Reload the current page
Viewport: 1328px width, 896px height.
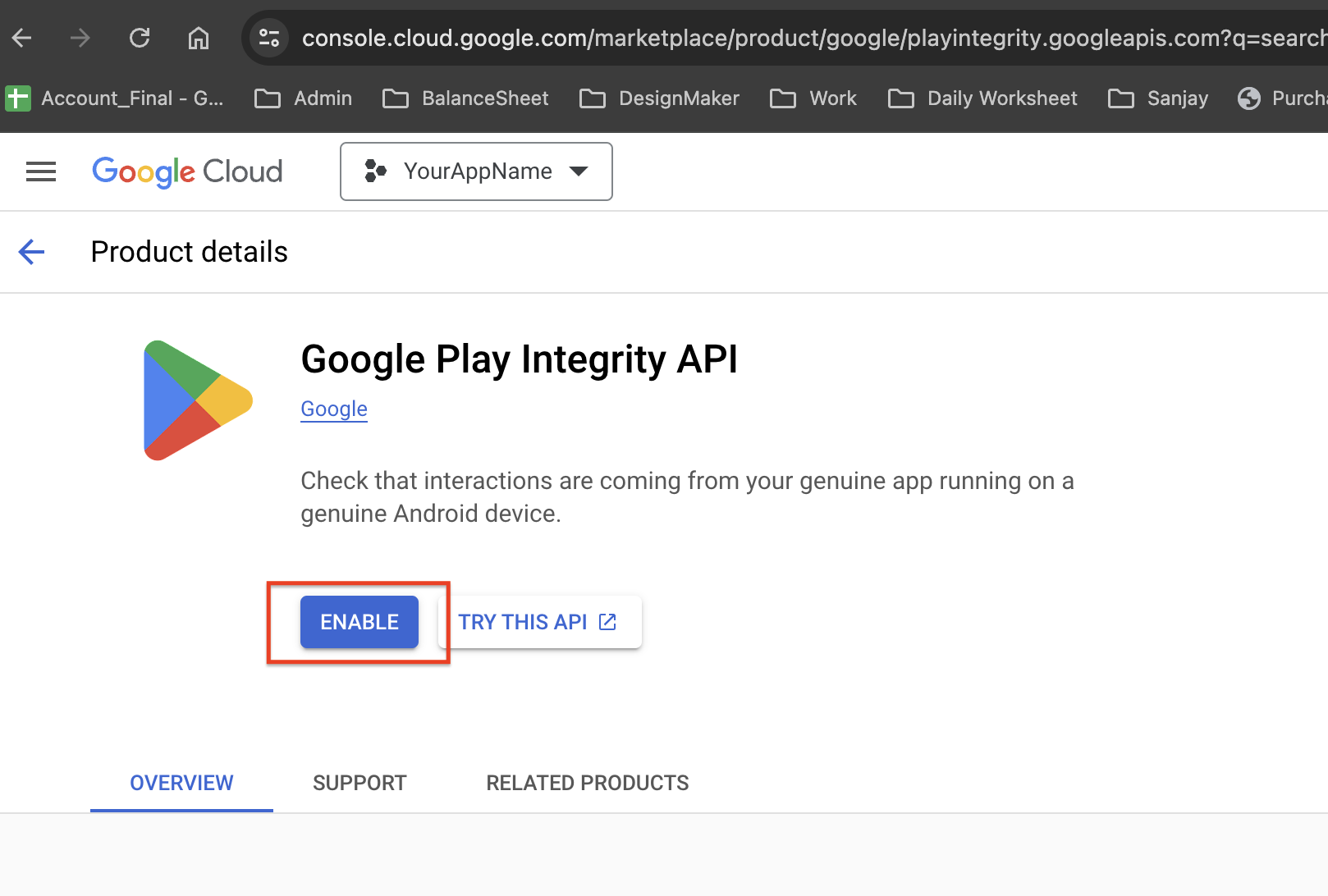pyautogui.click(x=140, y=38)
